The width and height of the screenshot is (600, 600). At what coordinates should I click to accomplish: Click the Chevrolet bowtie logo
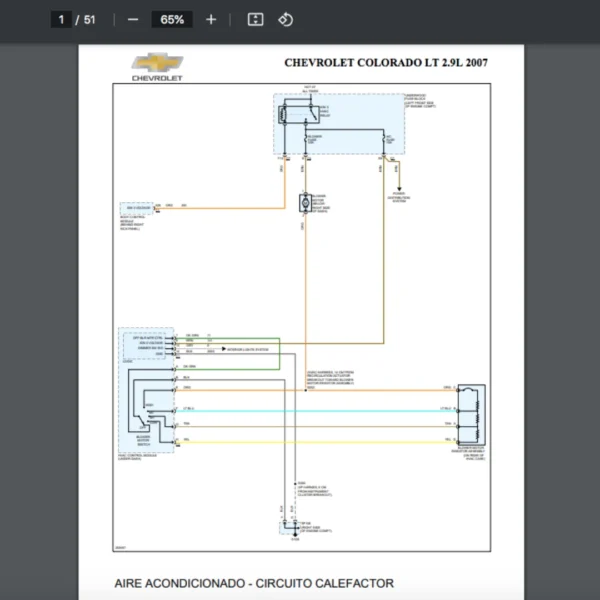coord(157,62)
